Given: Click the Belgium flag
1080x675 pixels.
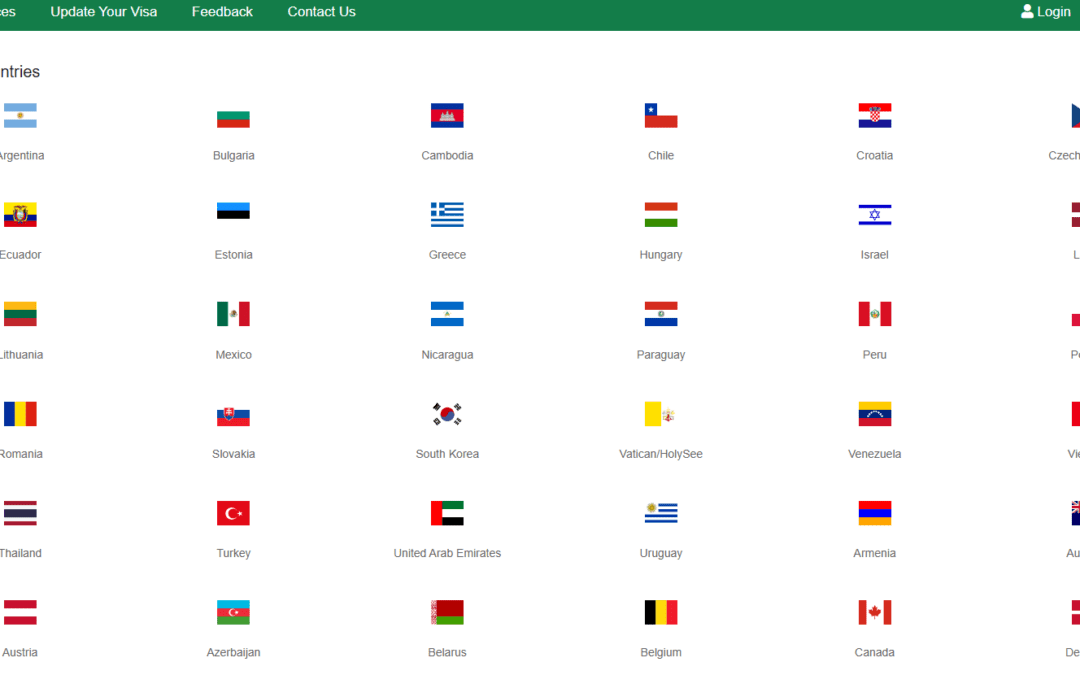Looking at the screenshot, I should coord(661,612).
